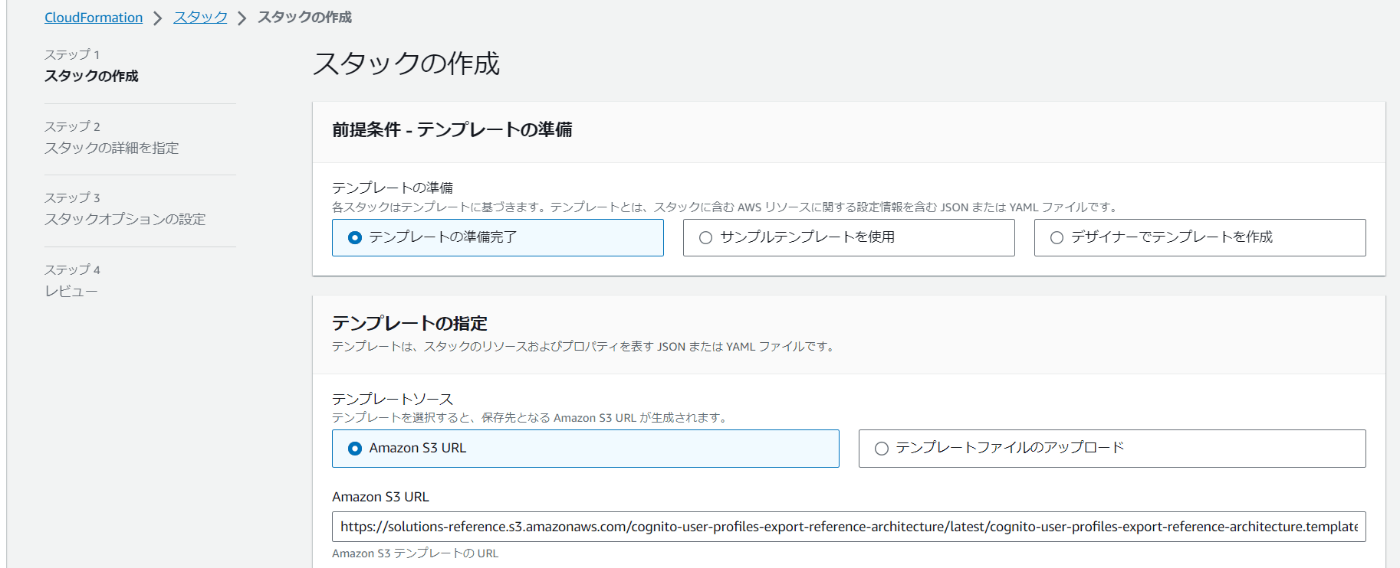
Task: Select the デザイナーでテンプレートを作成 radio option
Action: pyautogui.click(x=1199, y=238)
